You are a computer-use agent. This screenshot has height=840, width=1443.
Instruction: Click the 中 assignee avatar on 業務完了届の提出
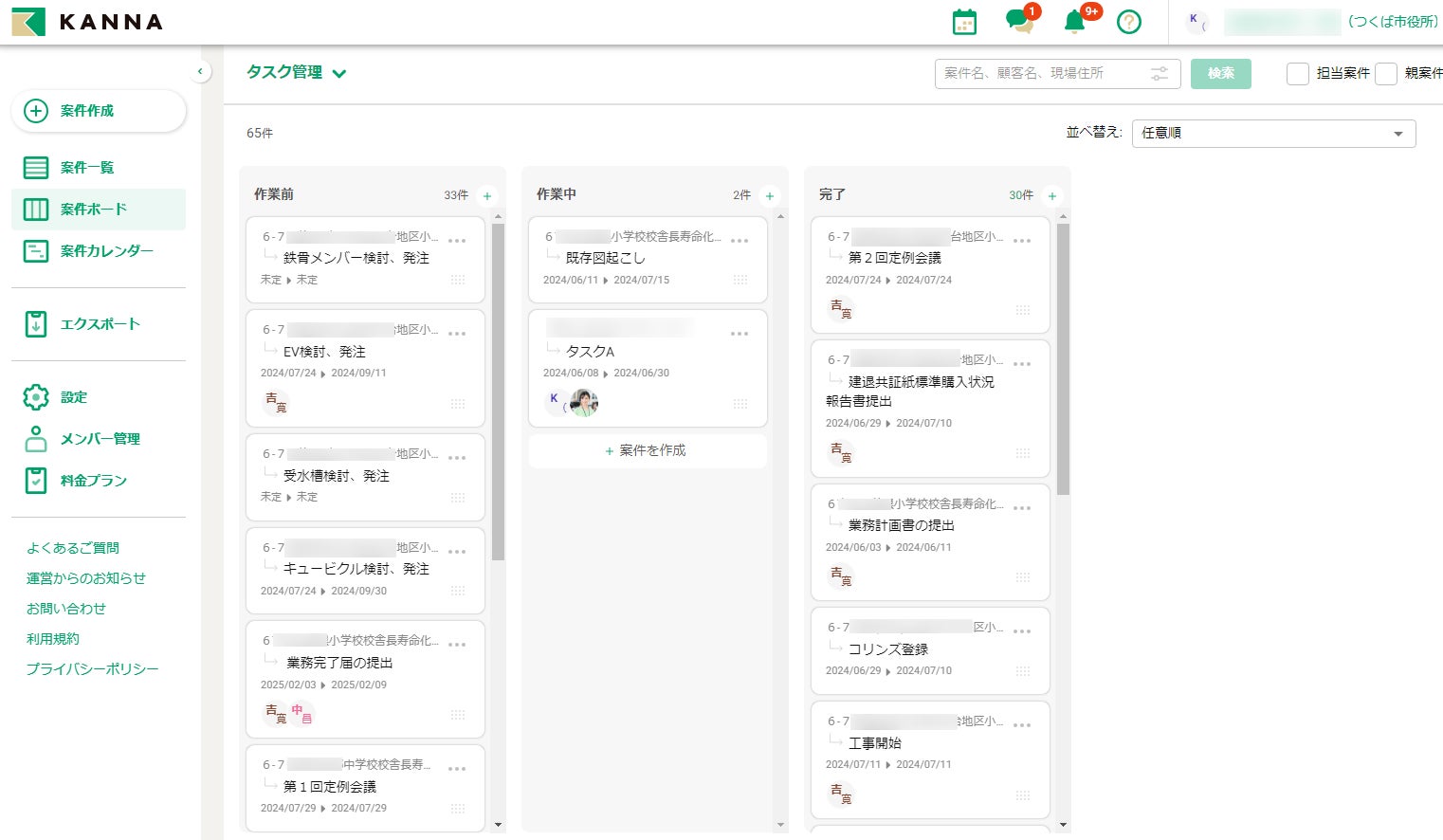tap(301, 713)
